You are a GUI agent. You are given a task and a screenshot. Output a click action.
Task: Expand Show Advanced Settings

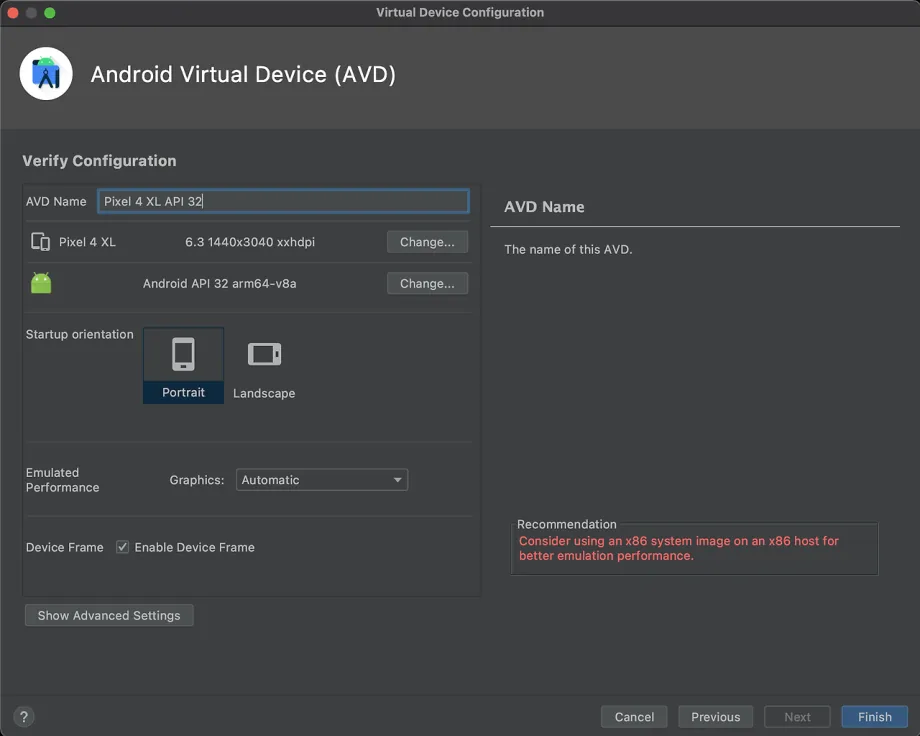point(109,615)
